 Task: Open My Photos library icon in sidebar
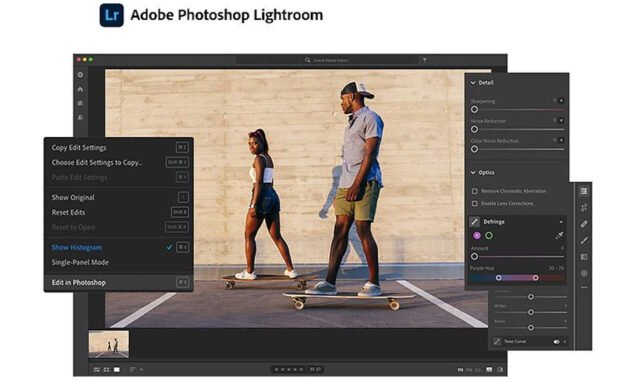(80, 103)
